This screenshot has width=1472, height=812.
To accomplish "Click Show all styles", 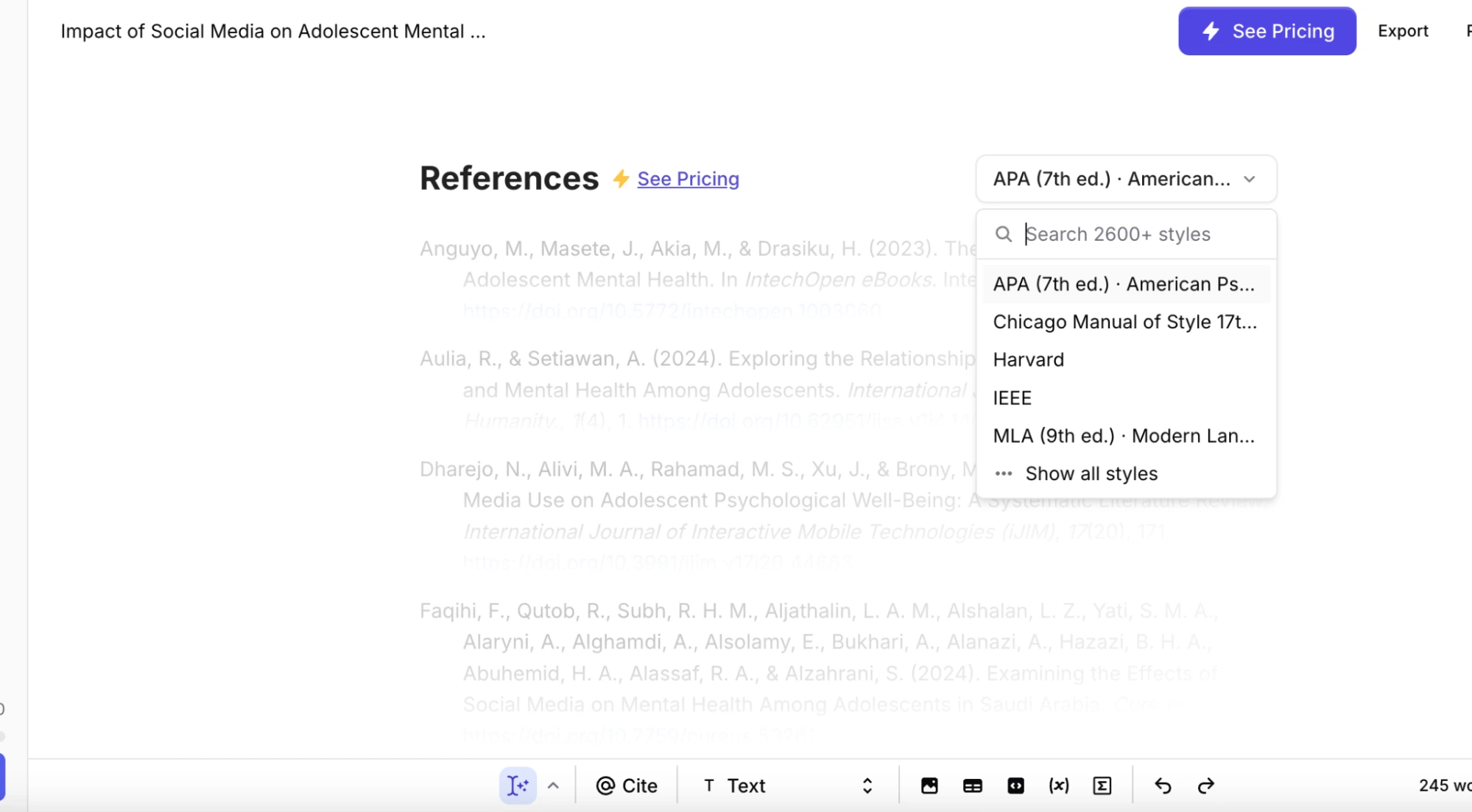I will 1091,473.
